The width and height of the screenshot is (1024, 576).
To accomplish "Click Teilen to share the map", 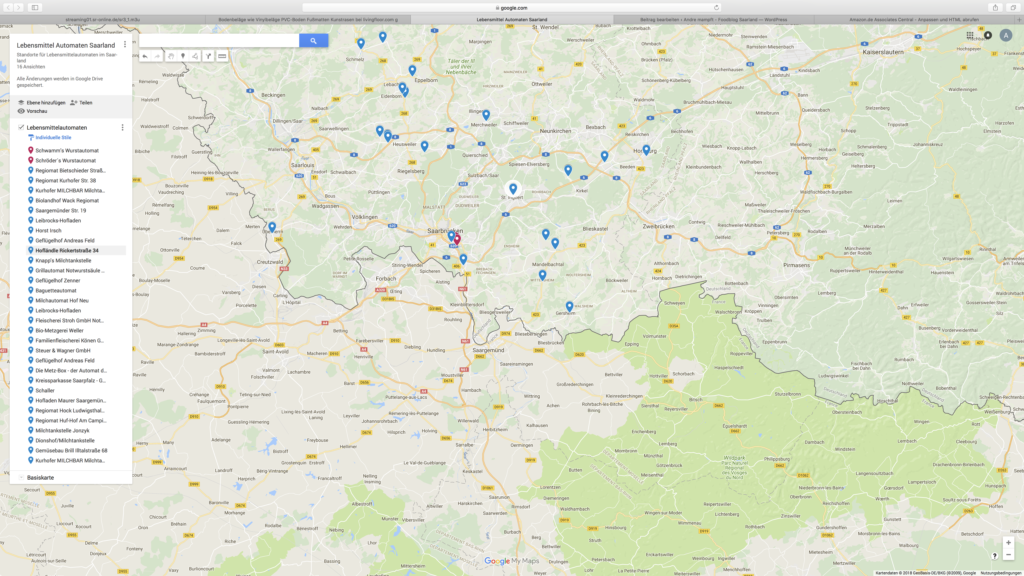I will click(x=85, y=102).
